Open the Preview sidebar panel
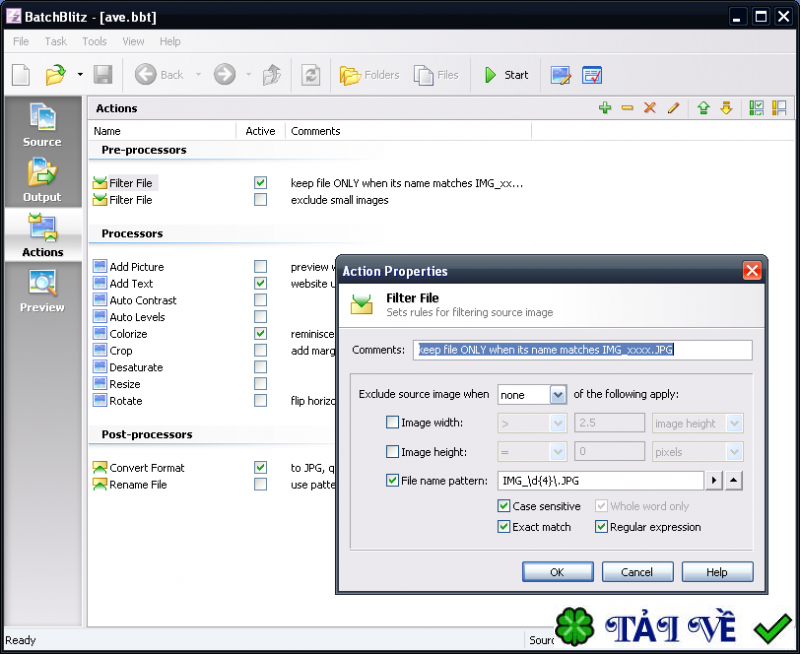 pyautogui.click(x=42, y=290)
